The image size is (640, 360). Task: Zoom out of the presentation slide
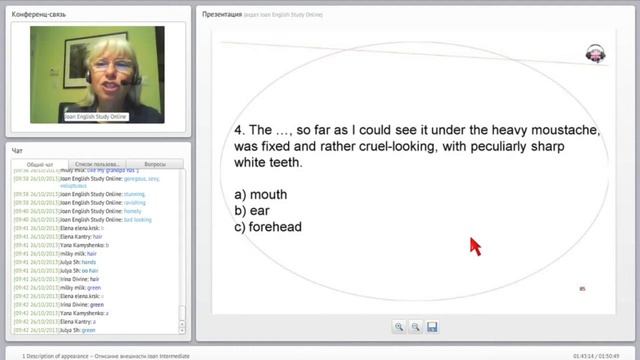tap(416, 327)
